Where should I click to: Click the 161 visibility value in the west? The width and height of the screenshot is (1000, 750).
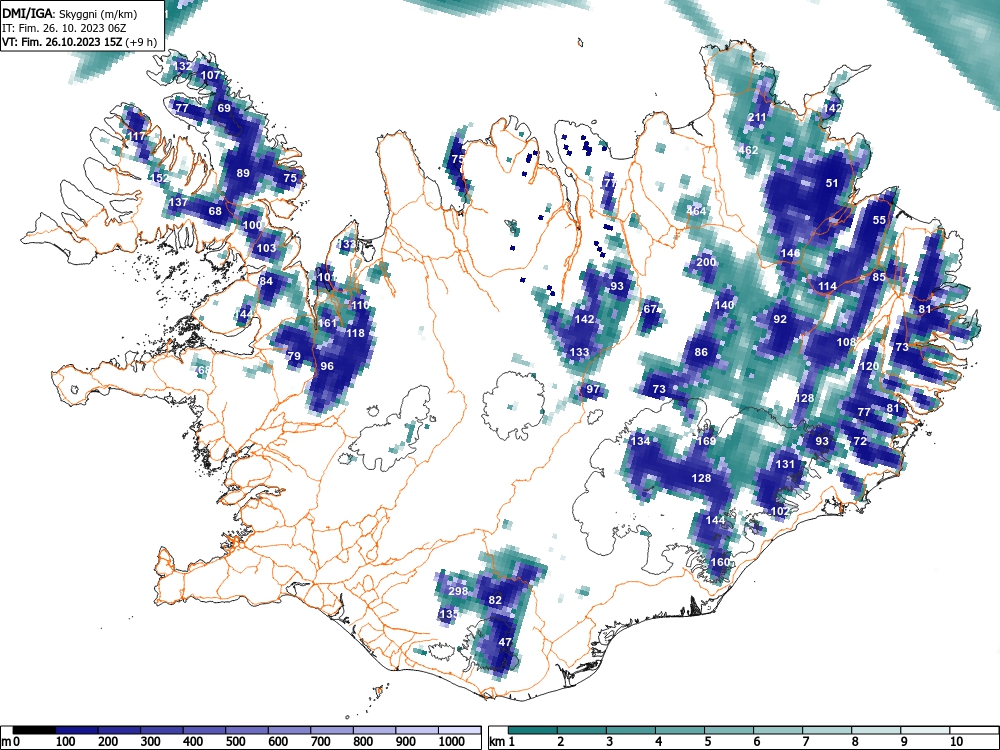pyautogui.click(x=327, y=323)
